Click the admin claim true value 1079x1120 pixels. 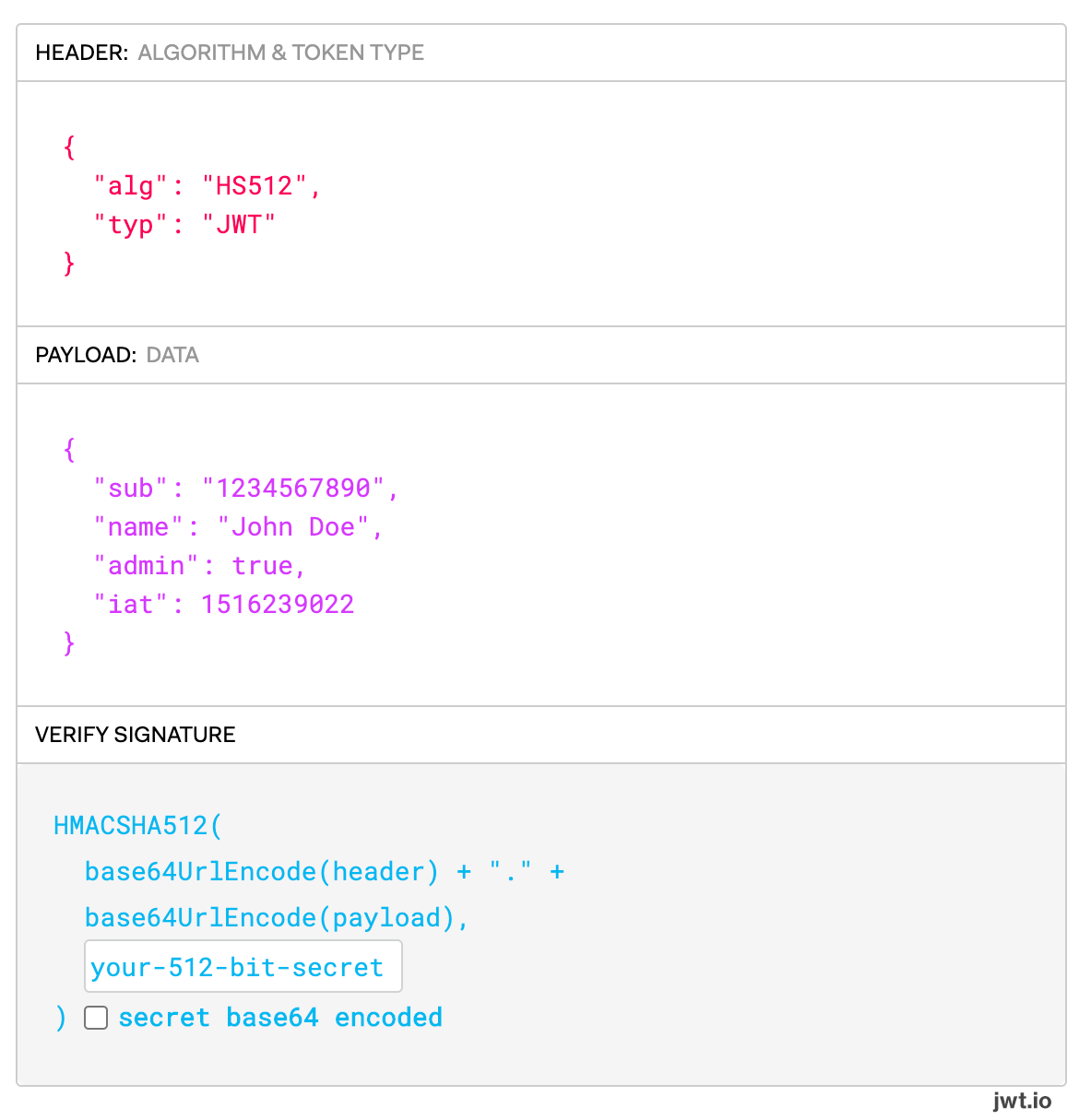[x=265, y=565]
